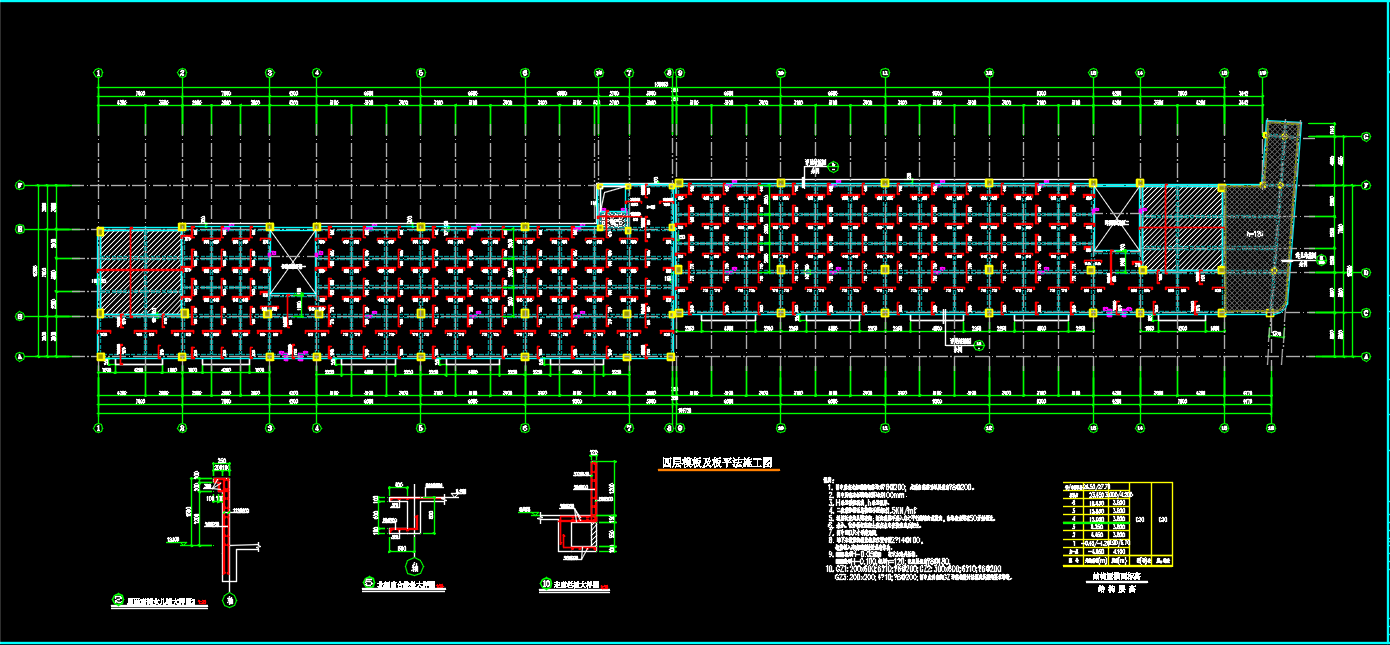Click the top grid axis bubble numbered 5
Image resolution: width=1390 pixels, height=645 pixels.
point(421,73)
